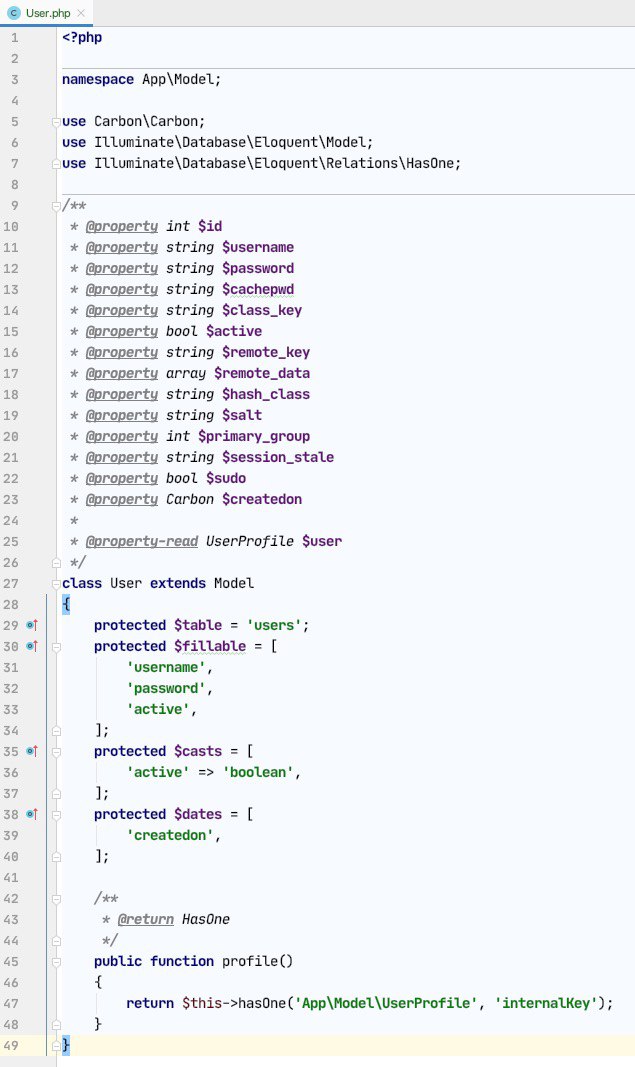Click the $remote_data property name

[x=262, y=373]
